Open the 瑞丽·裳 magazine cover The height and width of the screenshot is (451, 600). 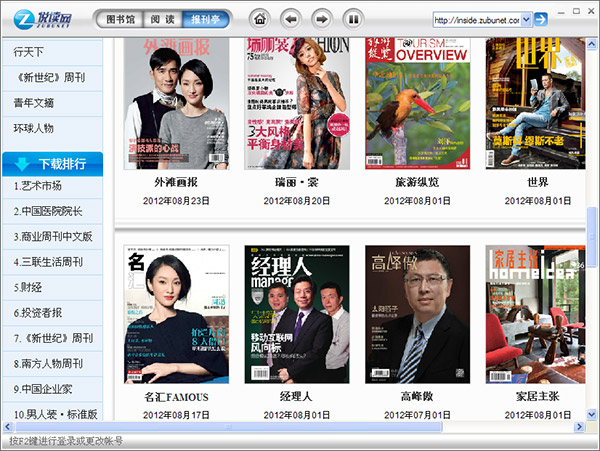click(x=297, y=103)
